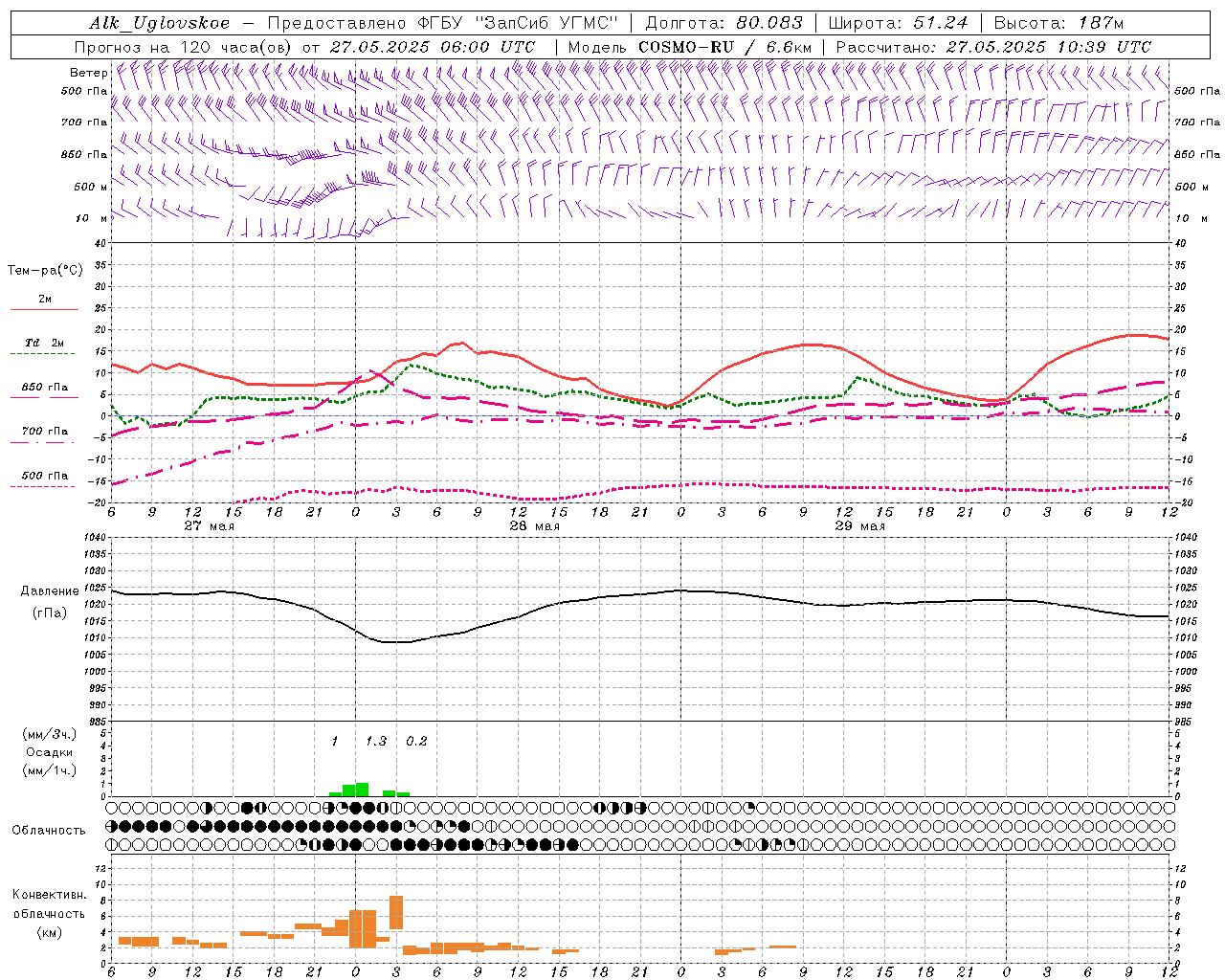Click the (км) convective cloud unit label

49,932
